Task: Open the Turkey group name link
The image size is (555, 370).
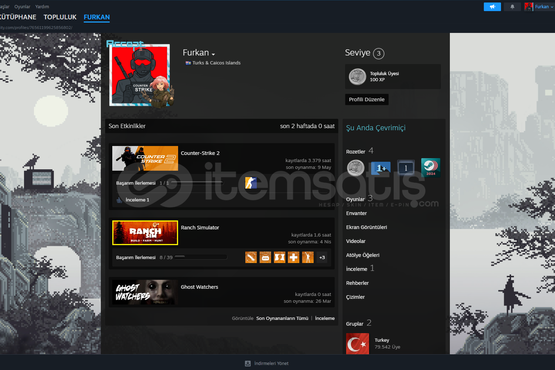Action: (382, 340)
